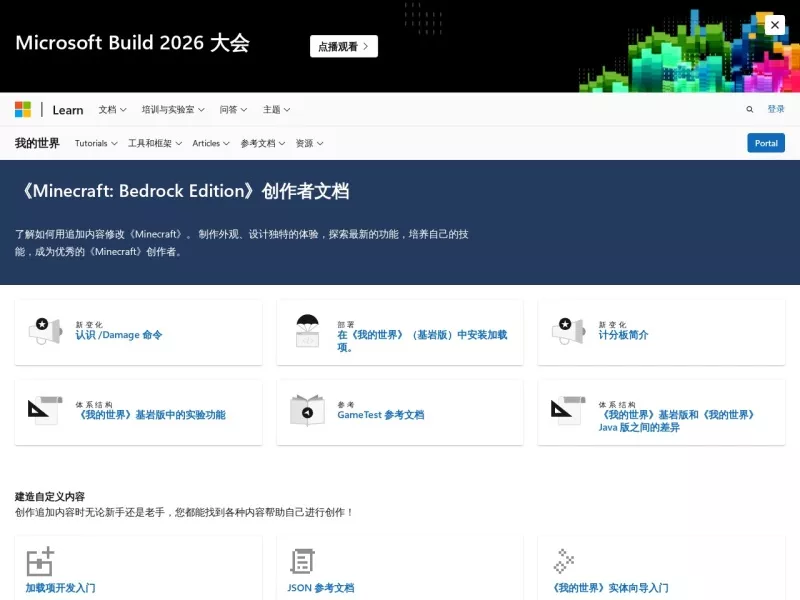800x600 pixels.
Task: Expand the 培训与实验室 dropdown
Action: pos(173,109)
